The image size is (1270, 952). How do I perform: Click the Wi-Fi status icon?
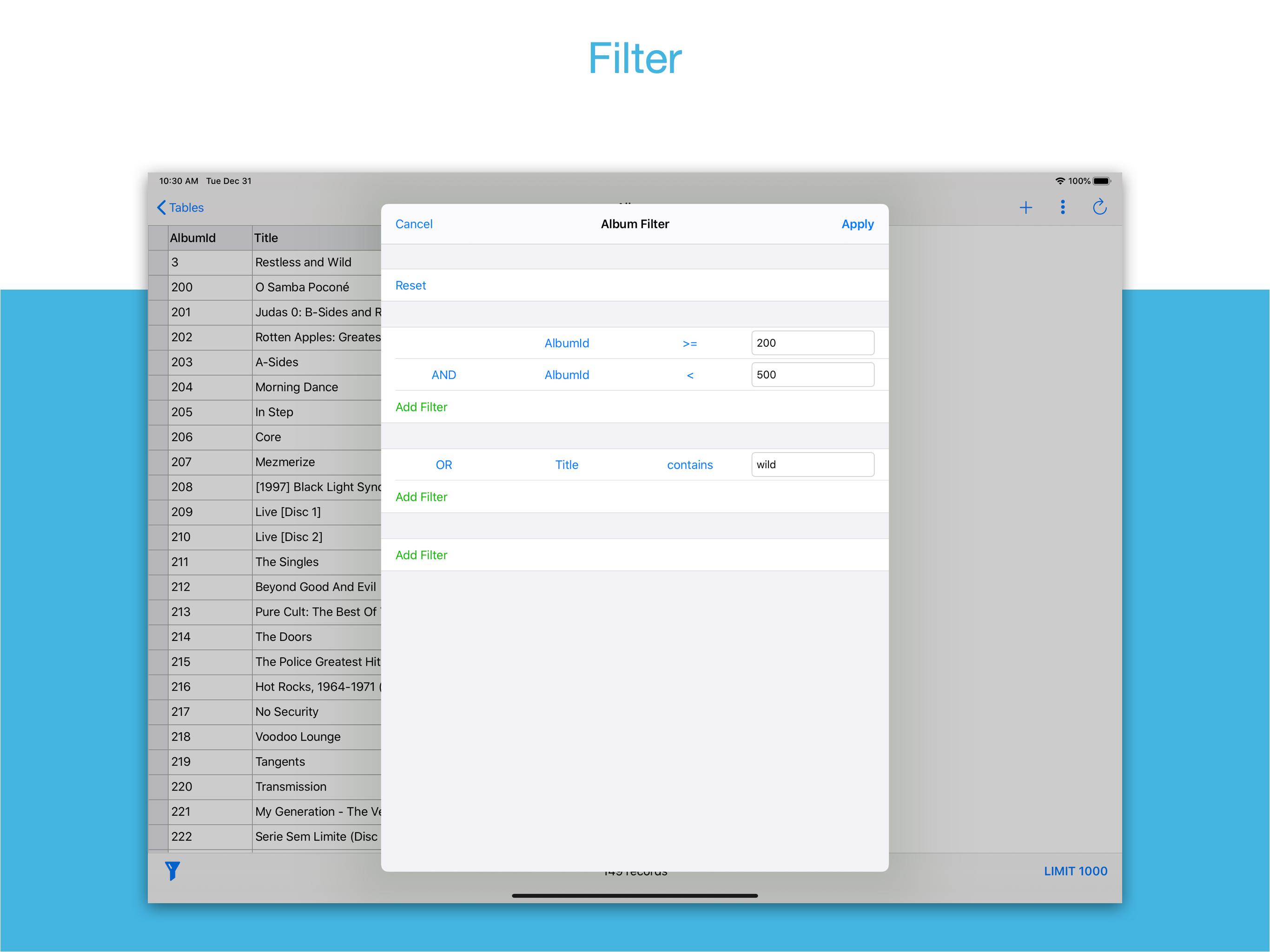click(x=1060, y=181)
